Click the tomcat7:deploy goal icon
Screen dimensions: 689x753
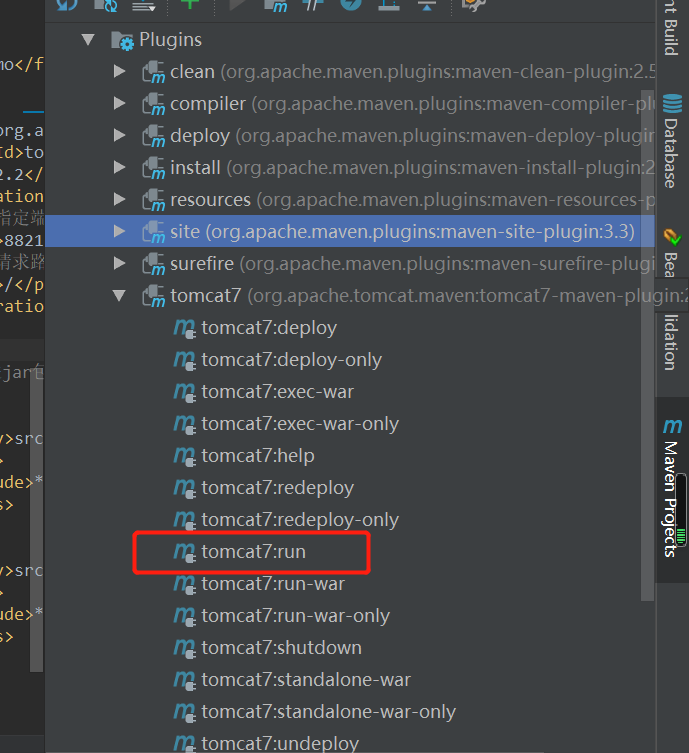(184, 328)
